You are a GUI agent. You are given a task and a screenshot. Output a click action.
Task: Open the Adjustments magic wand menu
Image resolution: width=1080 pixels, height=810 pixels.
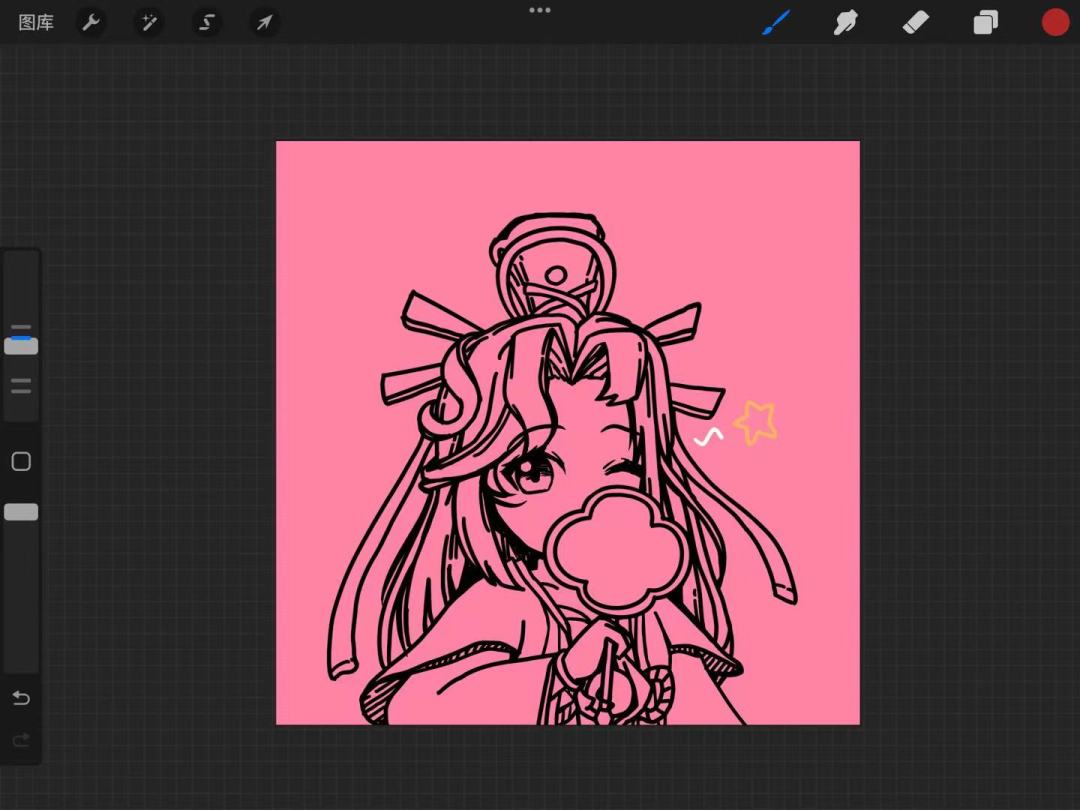point(149,22)
